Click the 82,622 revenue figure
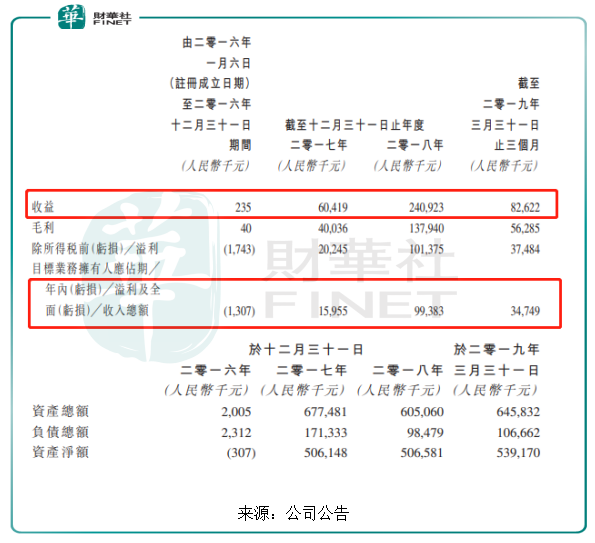The image size is (595, 543). click(525, 208)
